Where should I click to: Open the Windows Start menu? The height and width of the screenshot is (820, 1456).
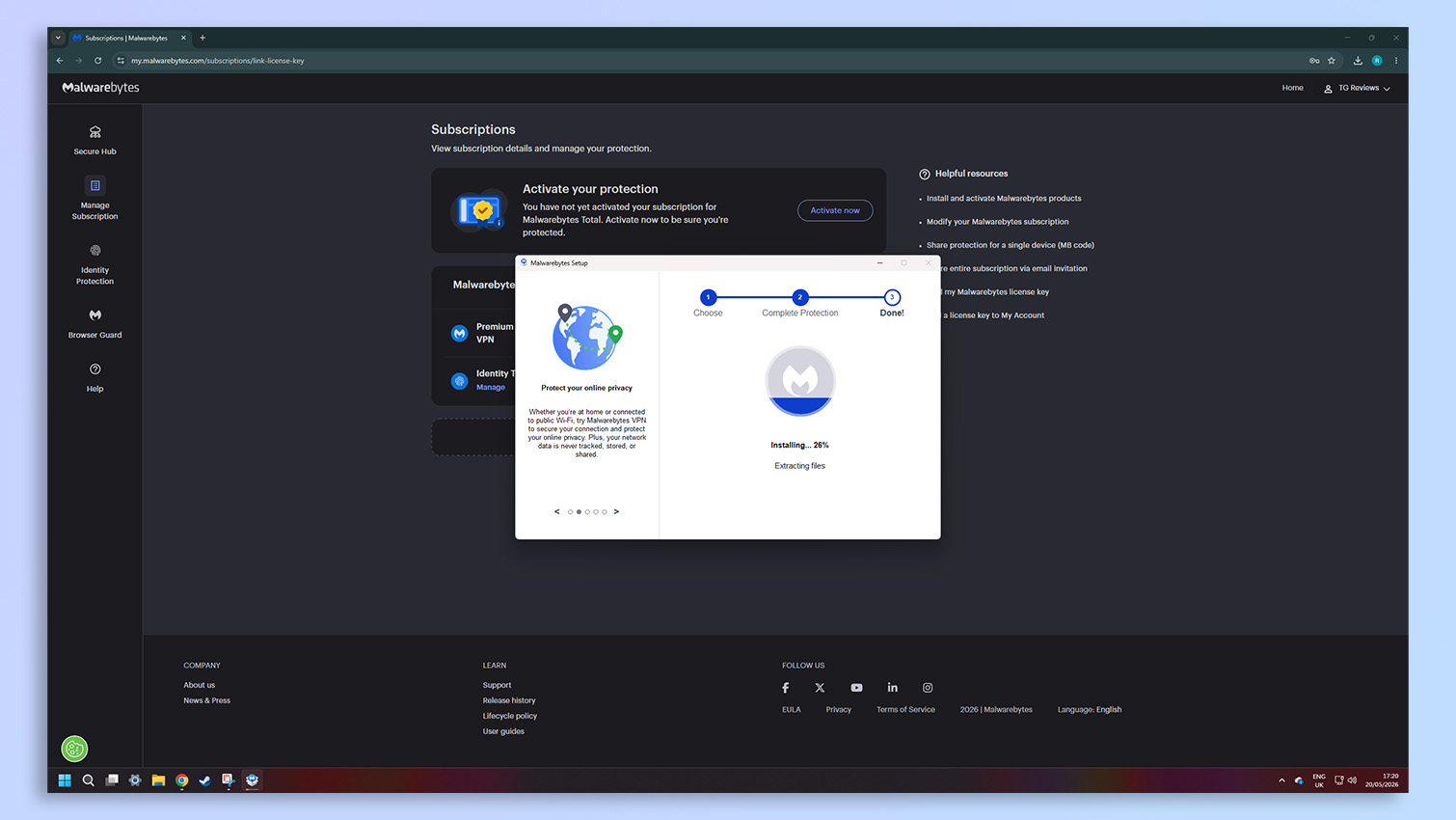[65, 779]
